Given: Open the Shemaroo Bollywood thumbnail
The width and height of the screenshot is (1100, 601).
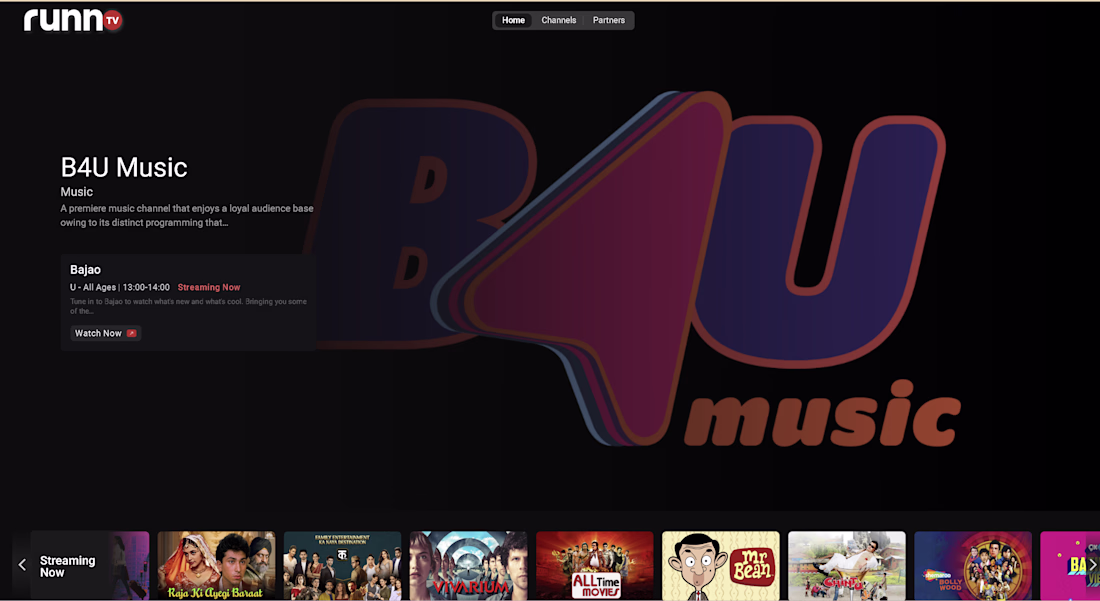Looking at the screenshot, I should [x=973, y=565].
